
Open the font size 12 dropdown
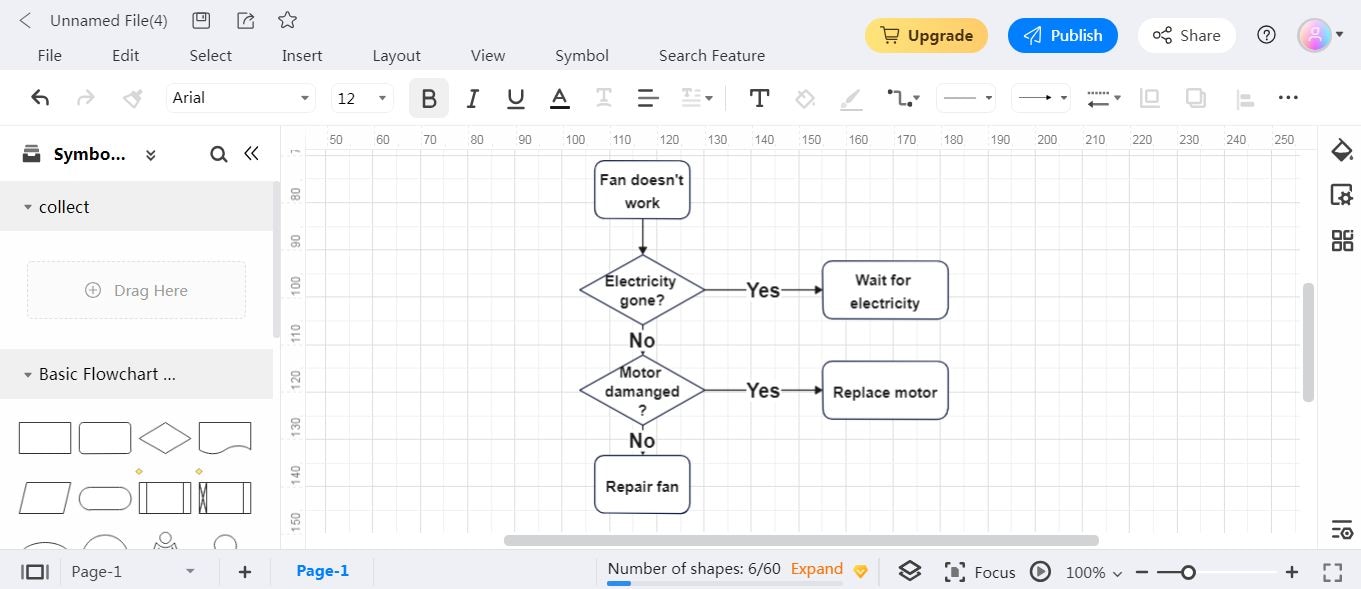pyautogui.click(x=361, y=98)
